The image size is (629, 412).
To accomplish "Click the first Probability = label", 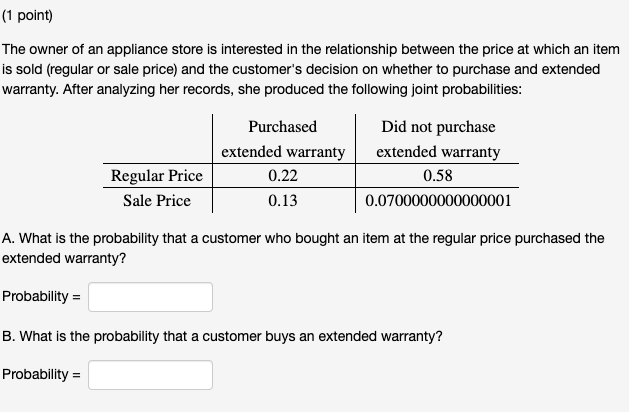I will tap(42, 297).
